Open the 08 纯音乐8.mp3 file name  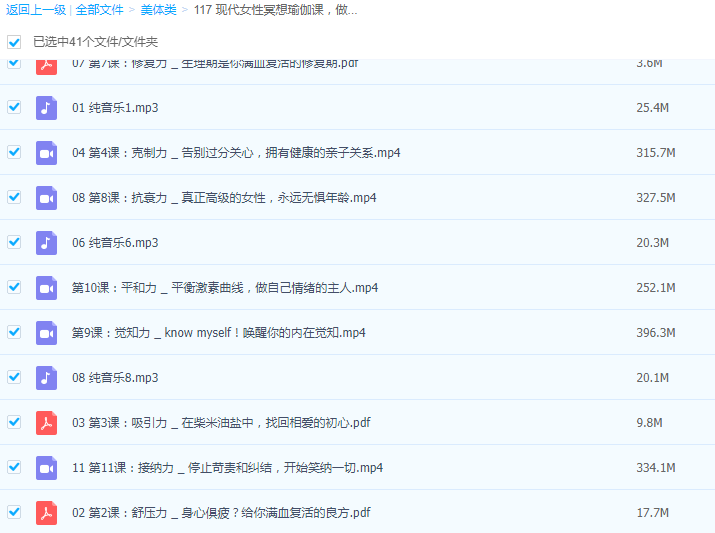point(115,378)
